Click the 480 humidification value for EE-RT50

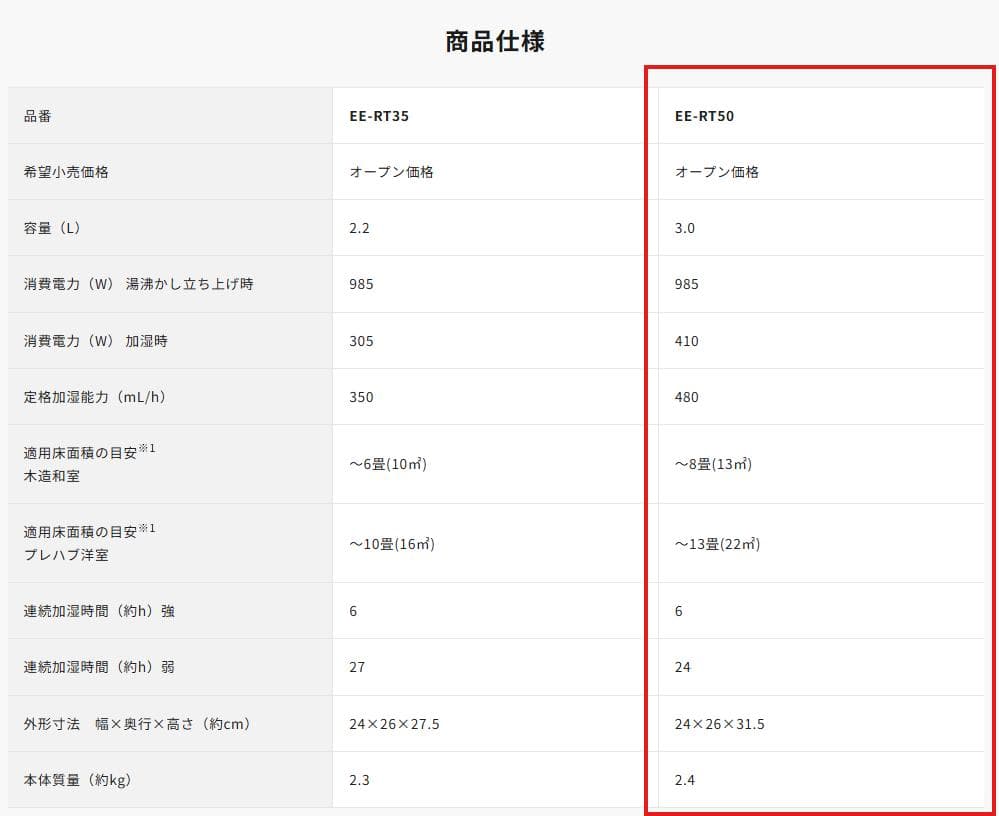coord(687,396)
